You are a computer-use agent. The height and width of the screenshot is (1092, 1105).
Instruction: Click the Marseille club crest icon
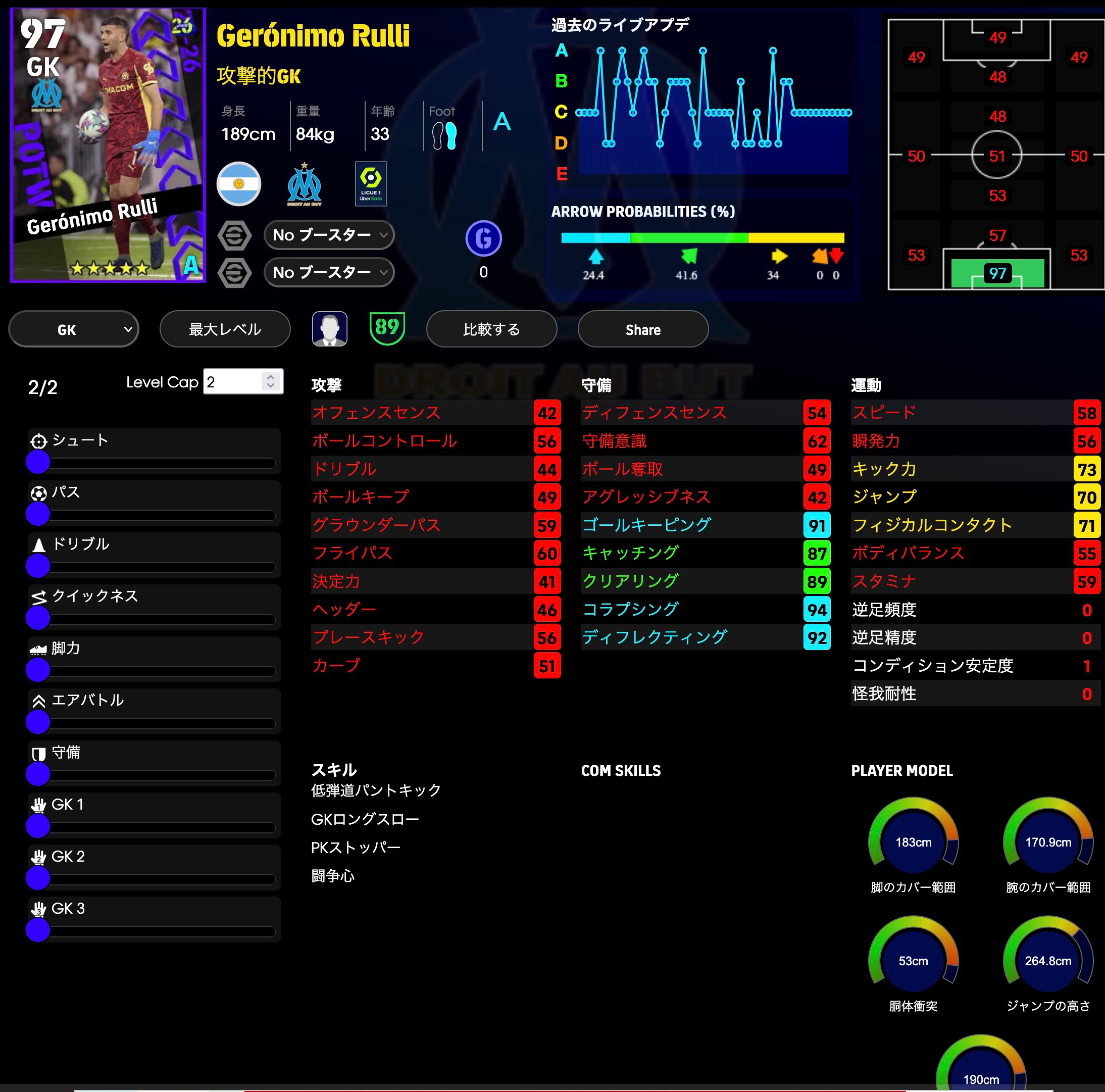304,184
